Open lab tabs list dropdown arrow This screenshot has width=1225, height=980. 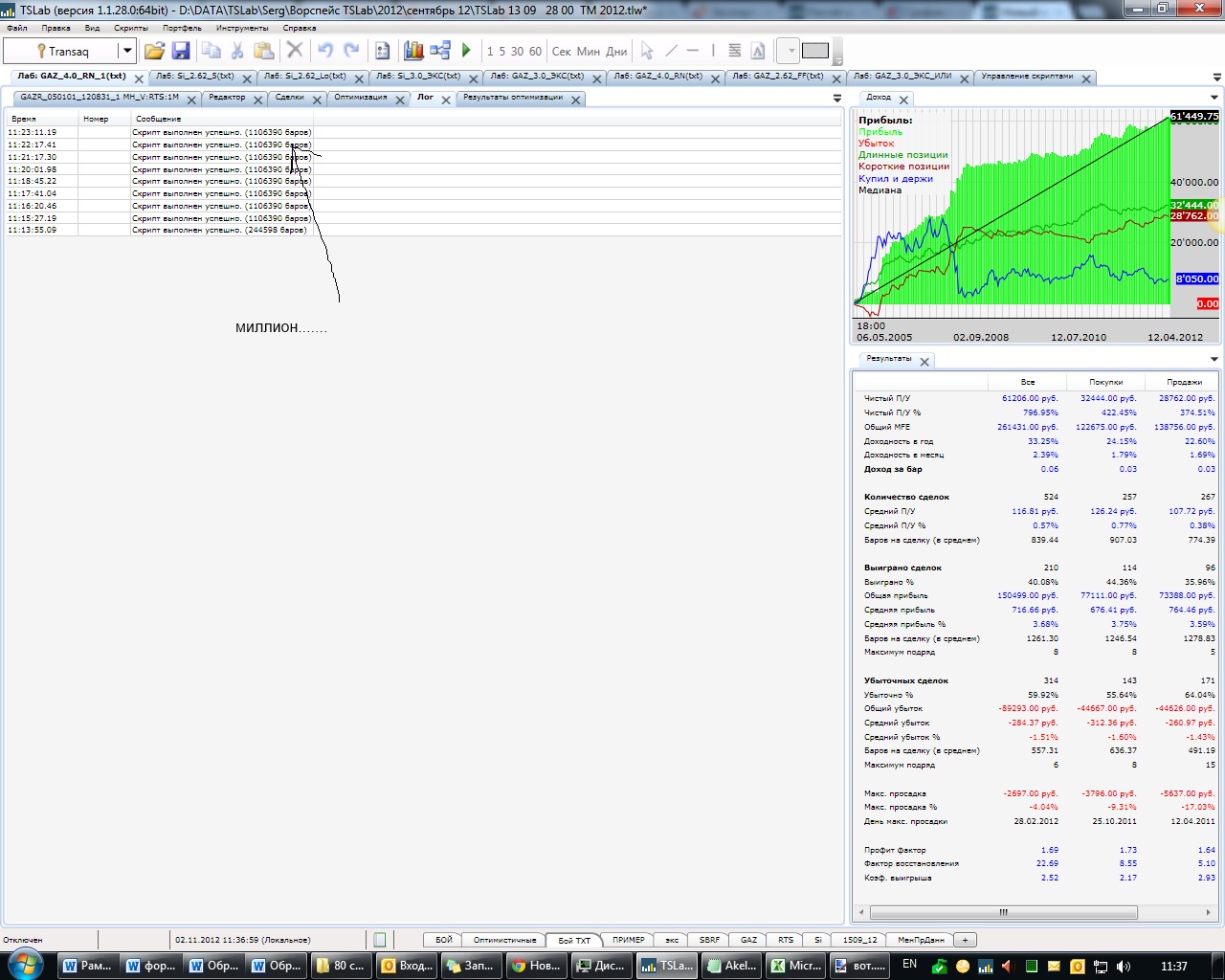[1216, 78]
